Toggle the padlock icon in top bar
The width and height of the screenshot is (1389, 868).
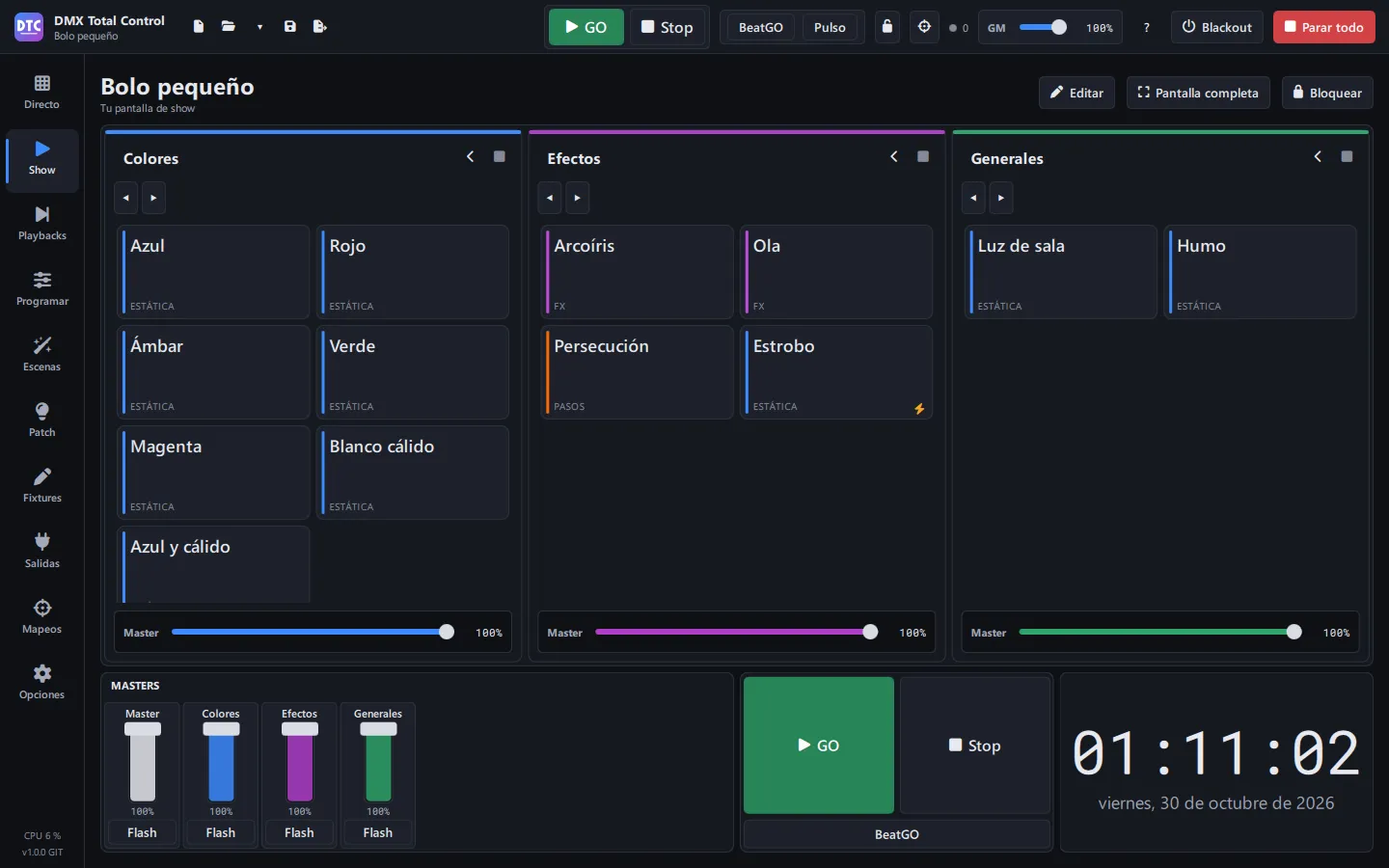coord(887,27)
